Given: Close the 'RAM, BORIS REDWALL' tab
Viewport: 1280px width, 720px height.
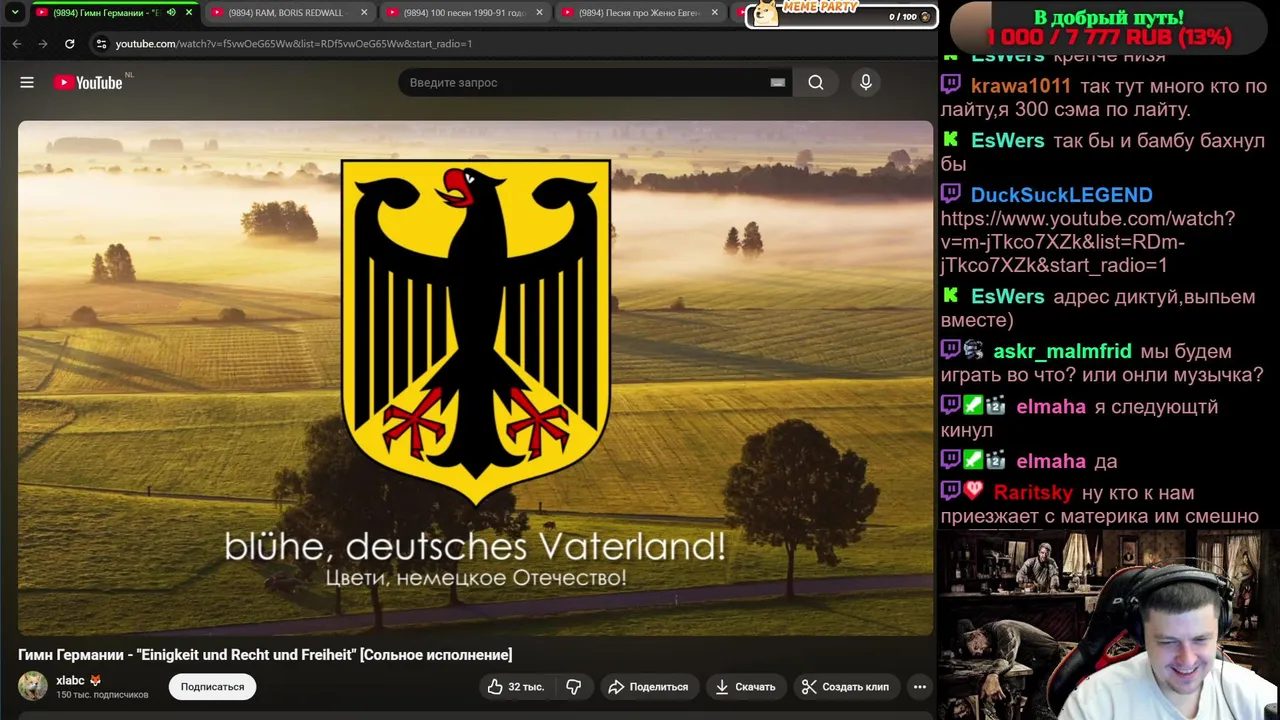Looking at the screenshot, I should 364,13.
